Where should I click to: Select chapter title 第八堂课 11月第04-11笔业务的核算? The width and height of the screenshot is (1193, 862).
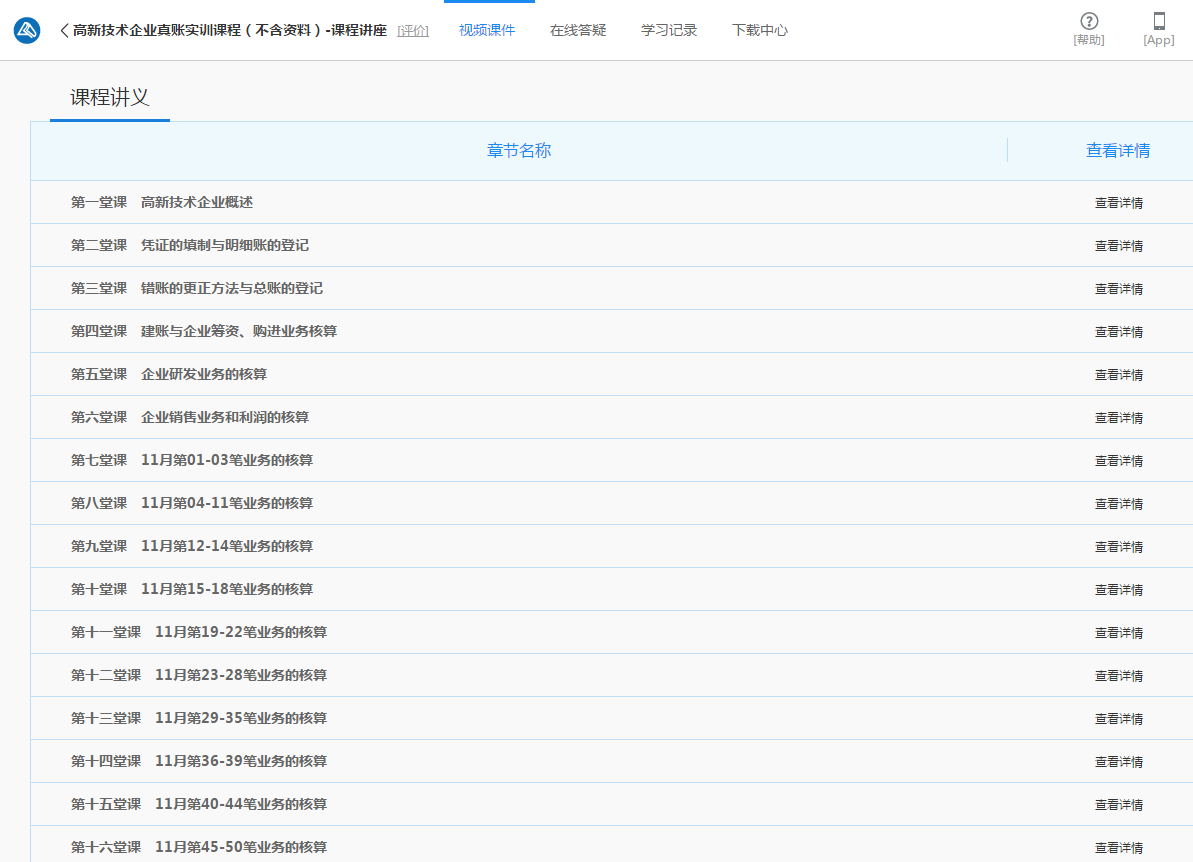pos(192,503)
